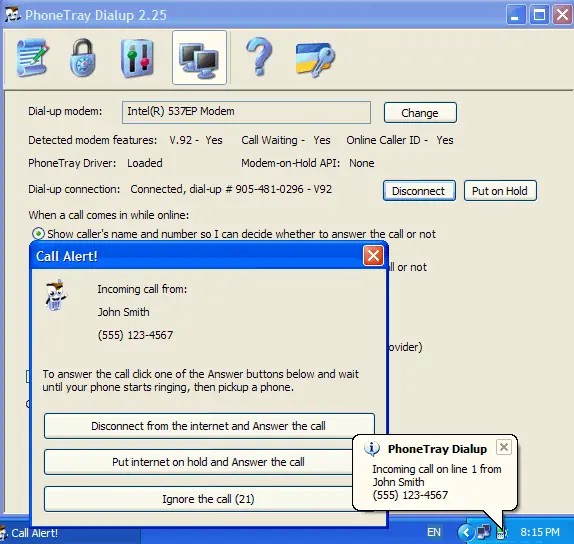
Task: Close the Call Alert dialog
Action: (373, 256)
